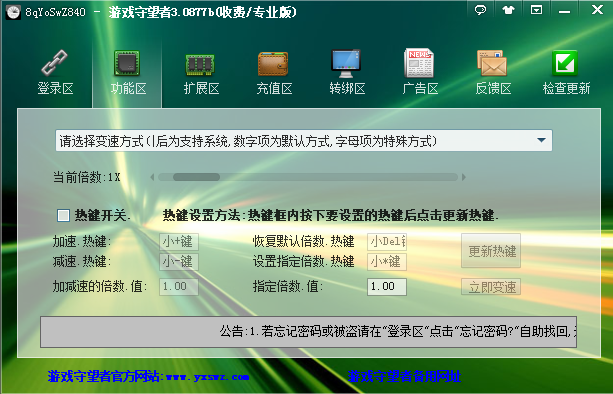Click the slider right arrow
The height and width of the screenshot is (394, 613).
(464, 177)
